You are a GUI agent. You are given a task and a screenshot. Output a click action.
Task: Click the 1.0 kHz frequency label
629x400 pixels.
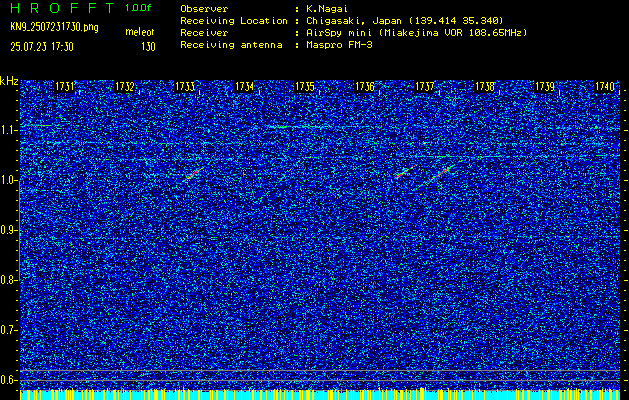coord(9,181)
